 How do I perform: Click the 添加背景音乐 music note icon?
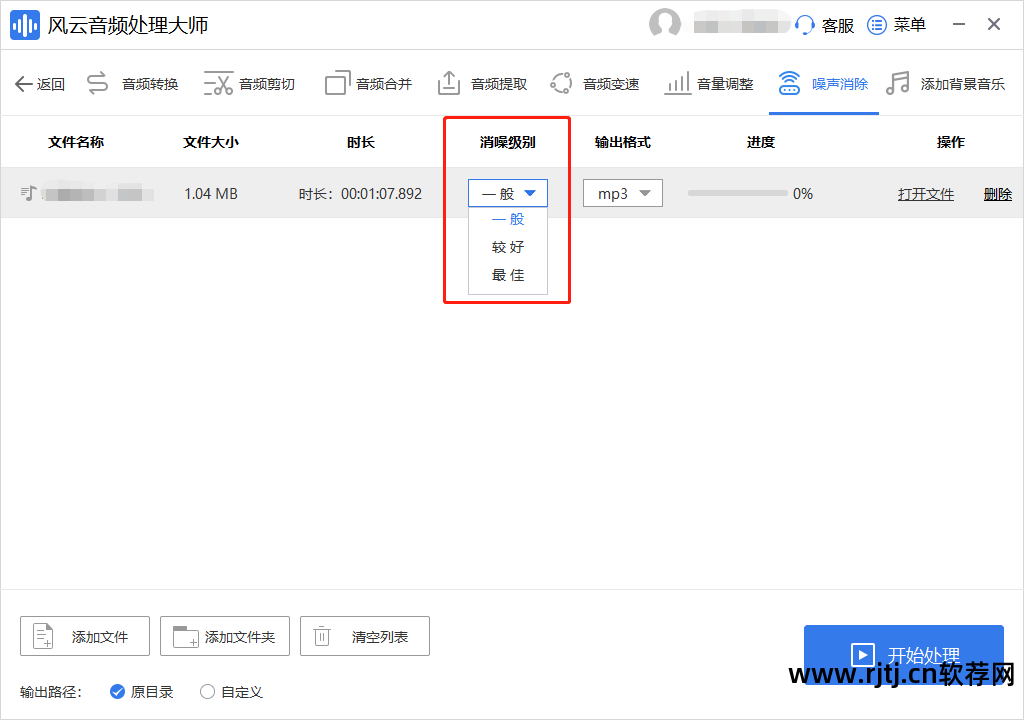(898, 83)
